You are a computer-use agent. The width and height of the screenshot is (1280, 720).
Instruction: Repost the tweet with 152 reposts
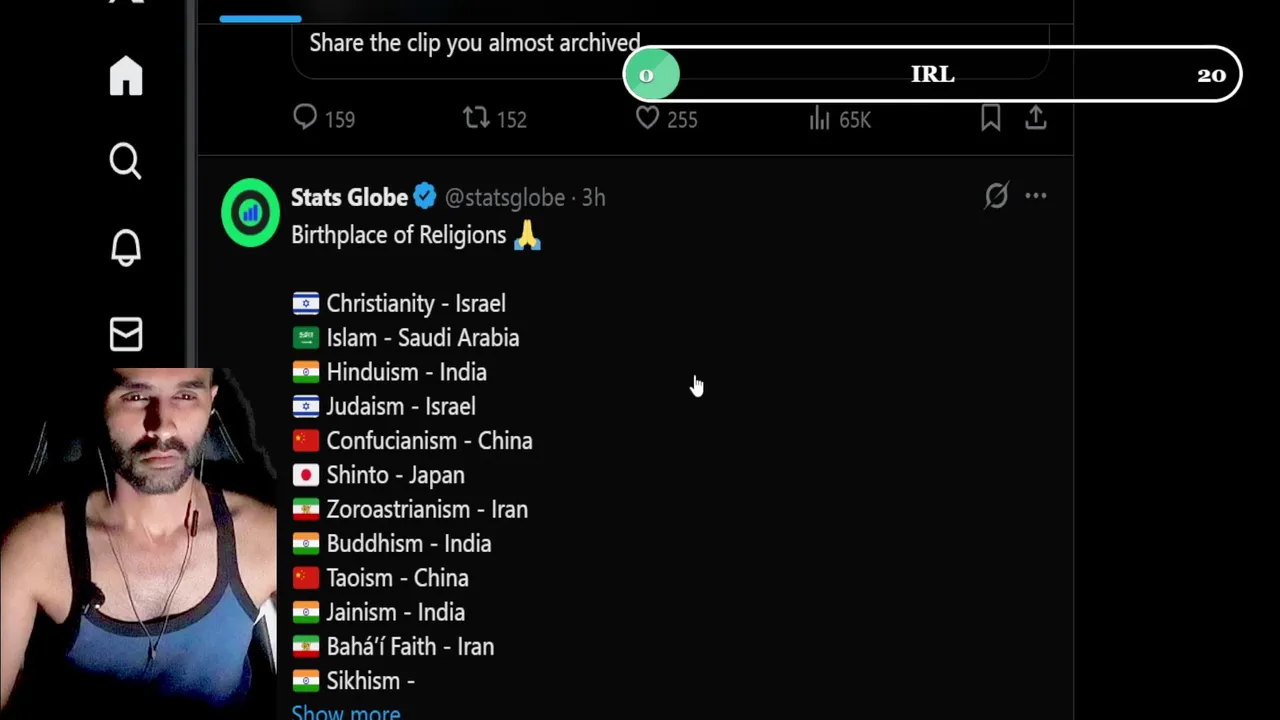(476, 118)
